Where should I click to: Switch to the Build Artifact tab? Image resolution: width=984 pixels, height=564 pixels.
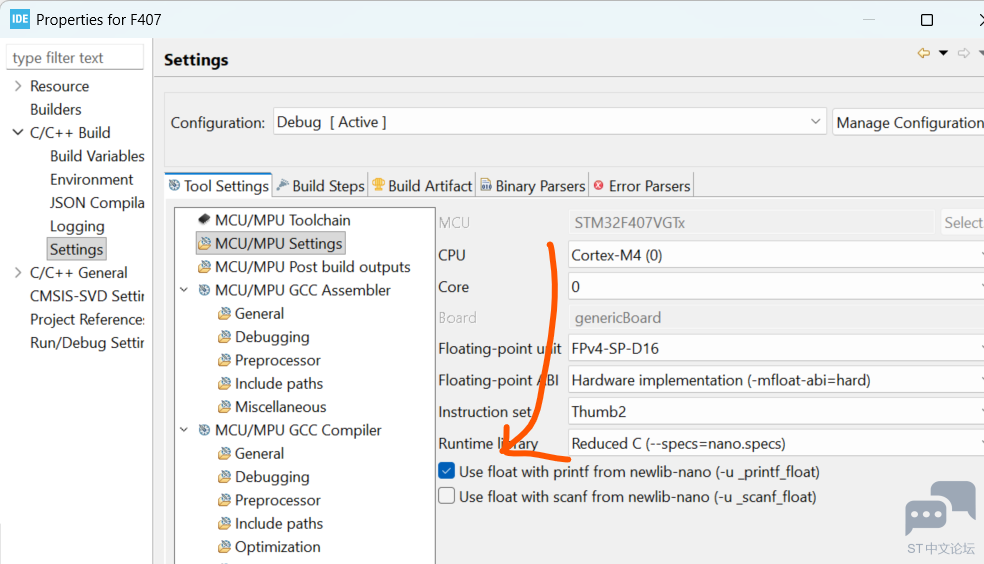click(x=422, y=186)
